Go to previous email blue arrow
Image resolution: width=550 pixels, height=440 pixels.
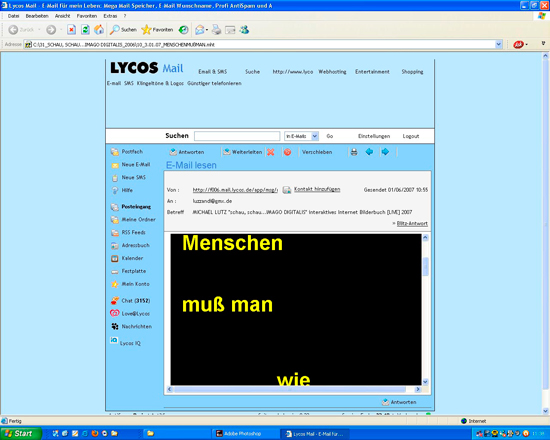tap(369, 152)
